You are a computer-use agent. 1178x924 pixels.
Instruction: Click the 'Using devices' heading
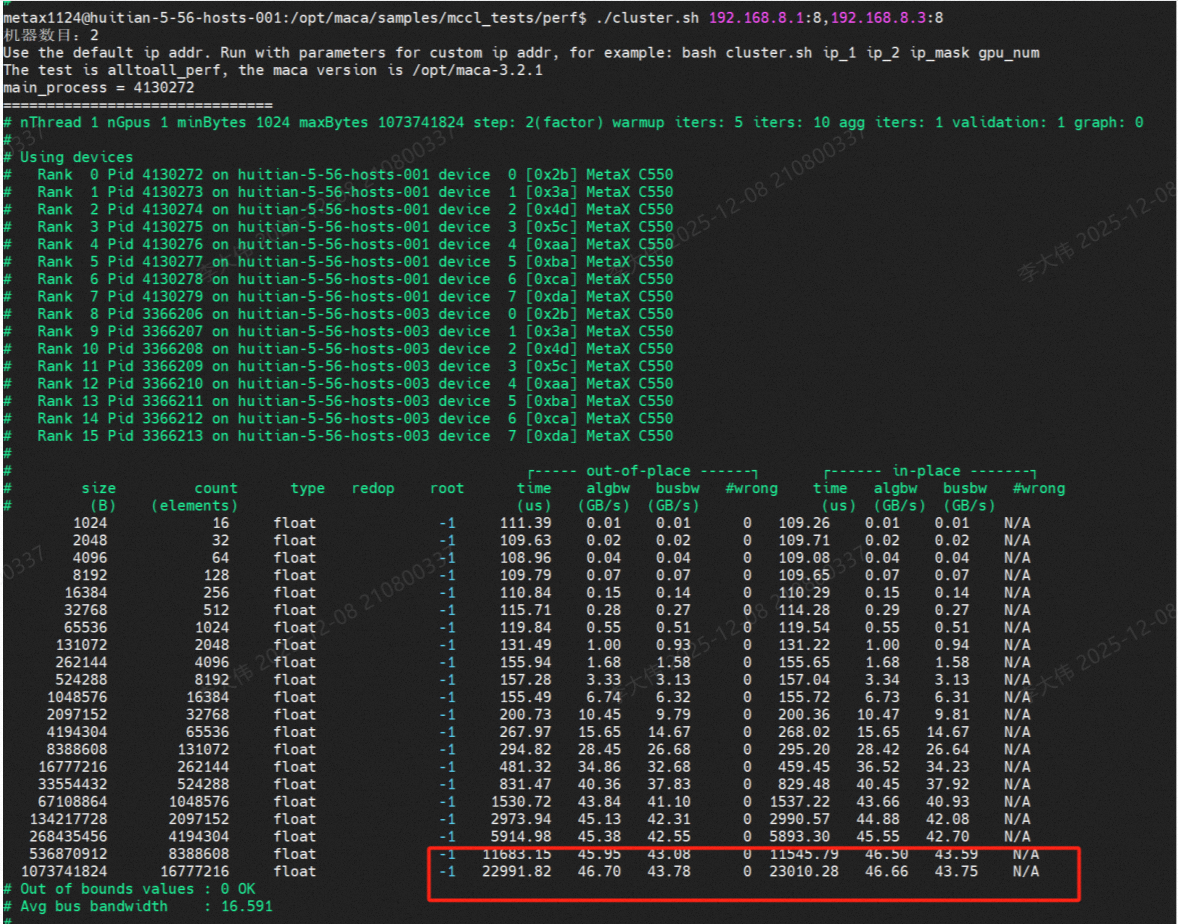76,157
